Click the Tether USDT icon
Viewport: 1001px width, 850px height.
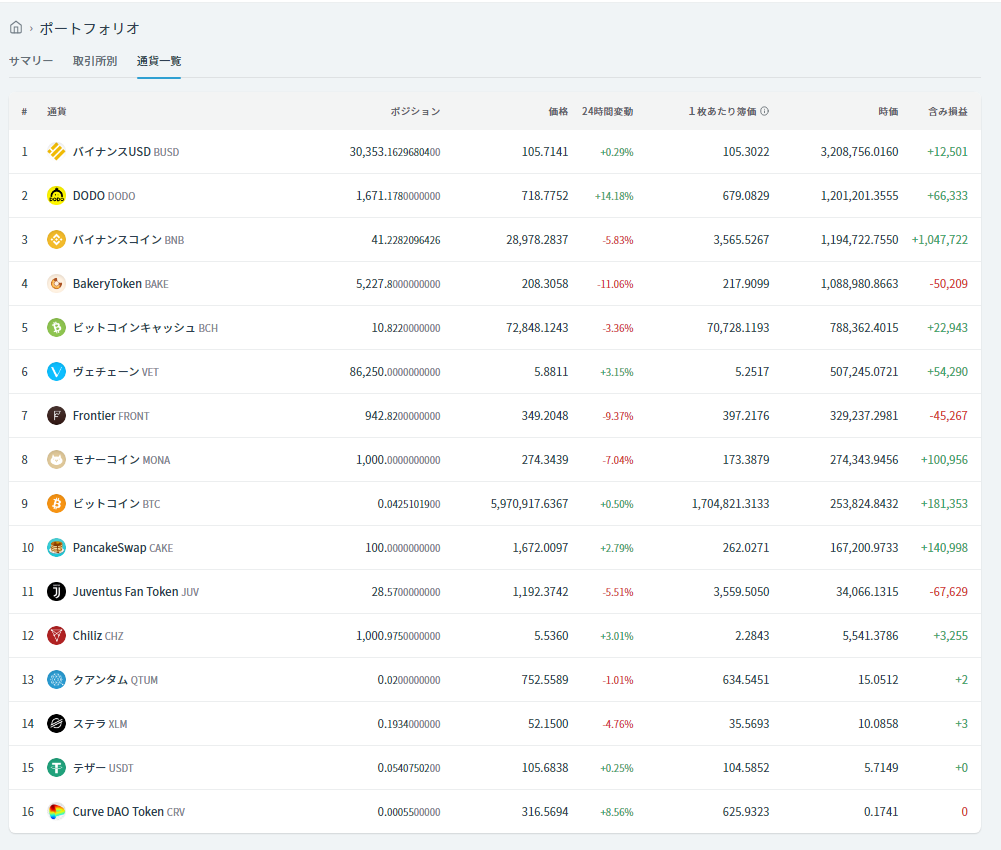[x=56, y=768]
